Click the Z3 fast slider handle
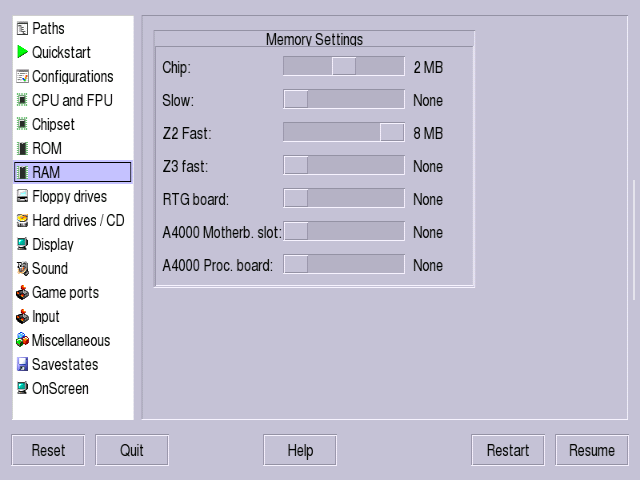 pyautogui.click(x=296, y=165)
